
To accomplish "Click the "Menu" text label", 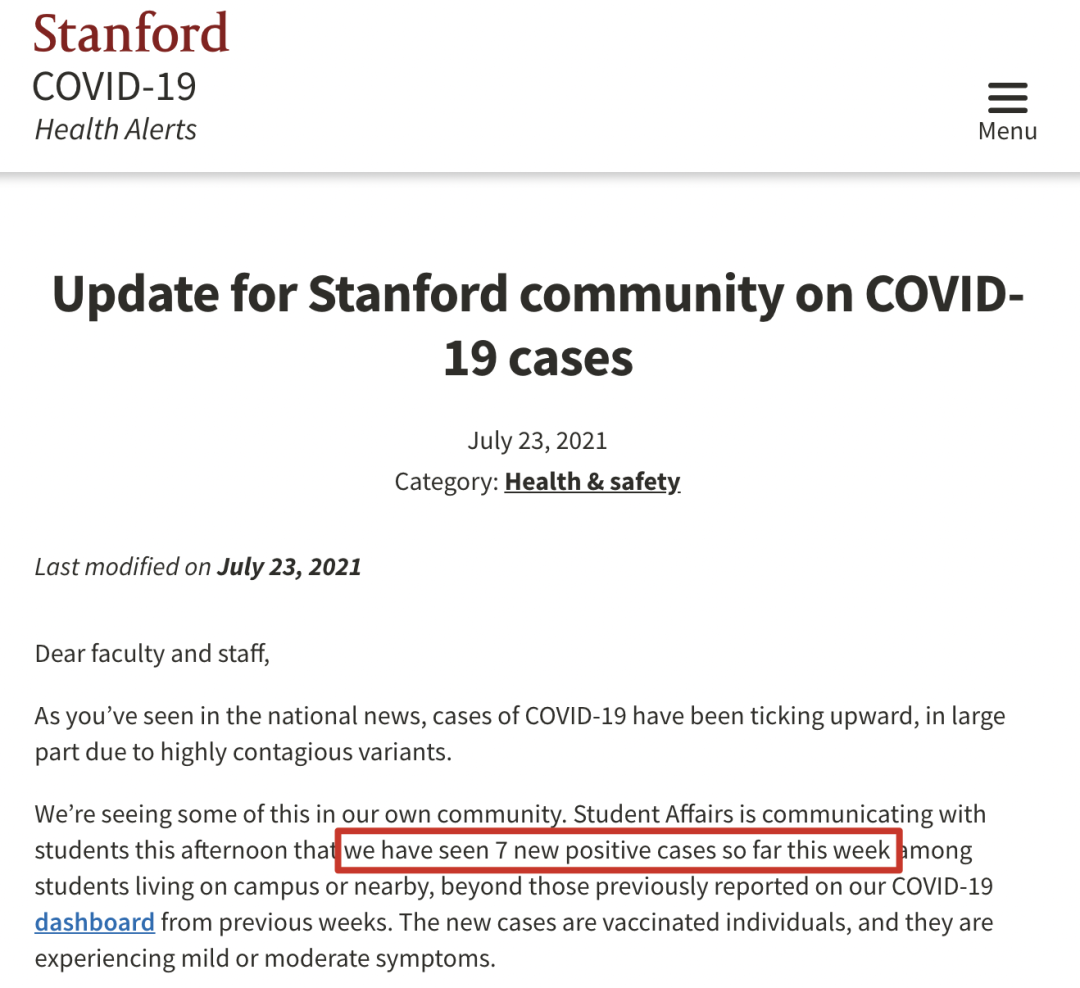I will point(1007,131).
